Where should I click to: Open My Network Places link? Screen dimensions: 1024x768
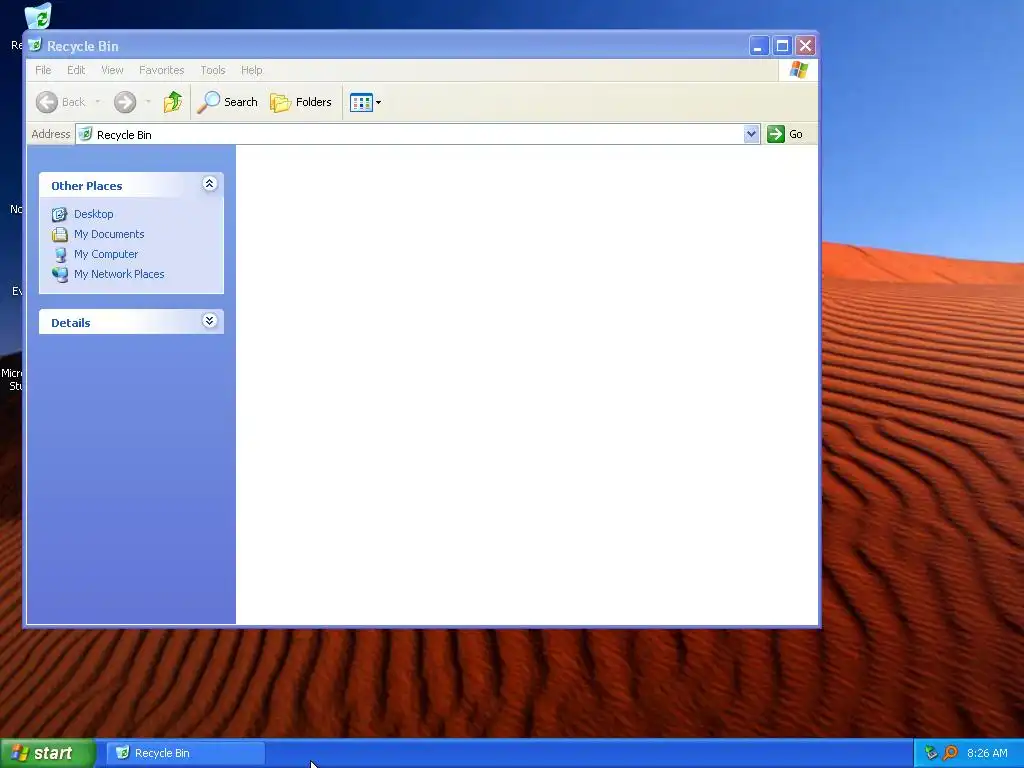[119, 274]
